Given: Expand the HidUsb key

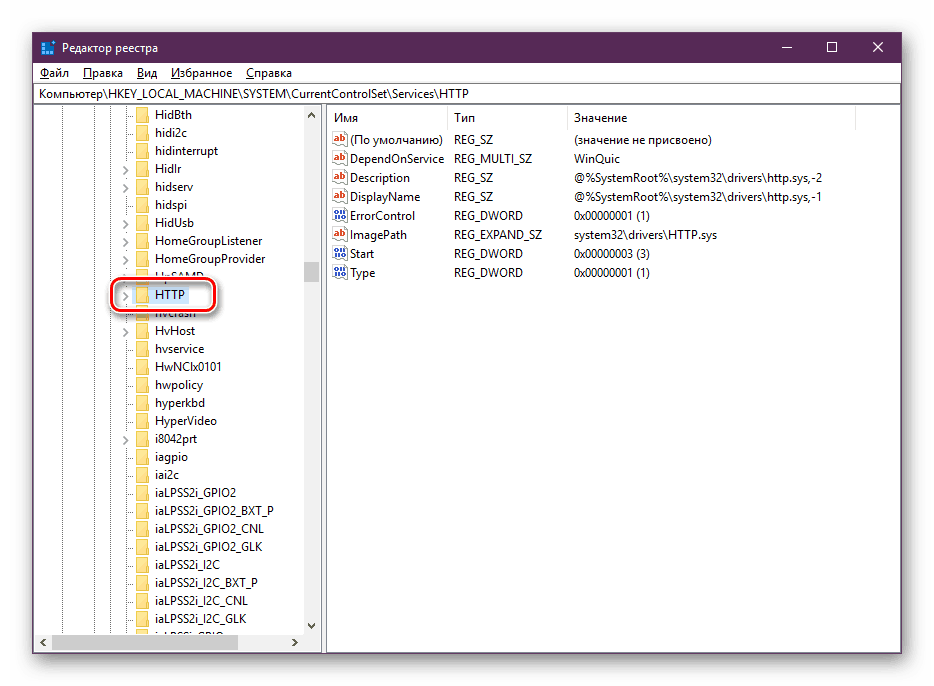Looking at the screenshot, I should pos(125,224).
